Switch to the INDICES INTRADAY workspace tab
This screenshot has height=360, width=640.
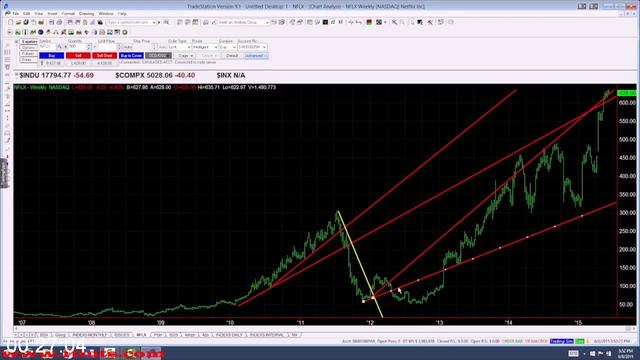[267, 335]
